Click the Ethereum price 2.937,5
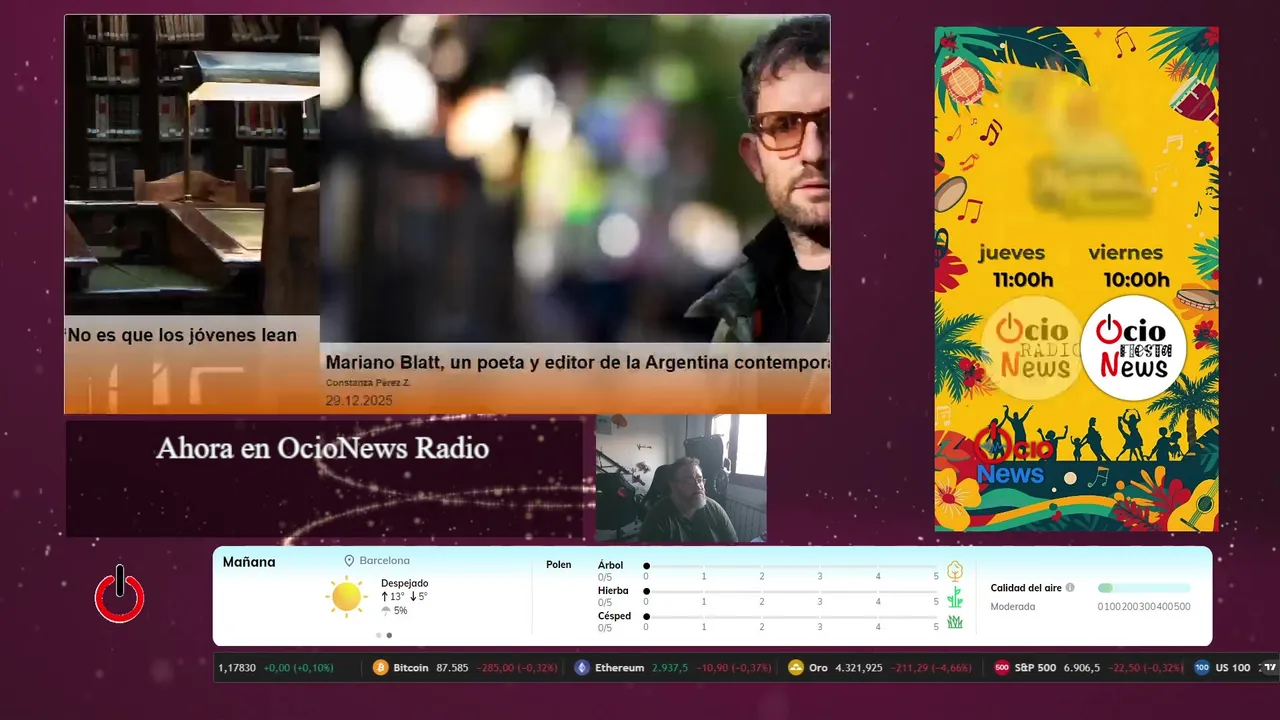This screenshot has width=1280, height=720. point(670,668)
